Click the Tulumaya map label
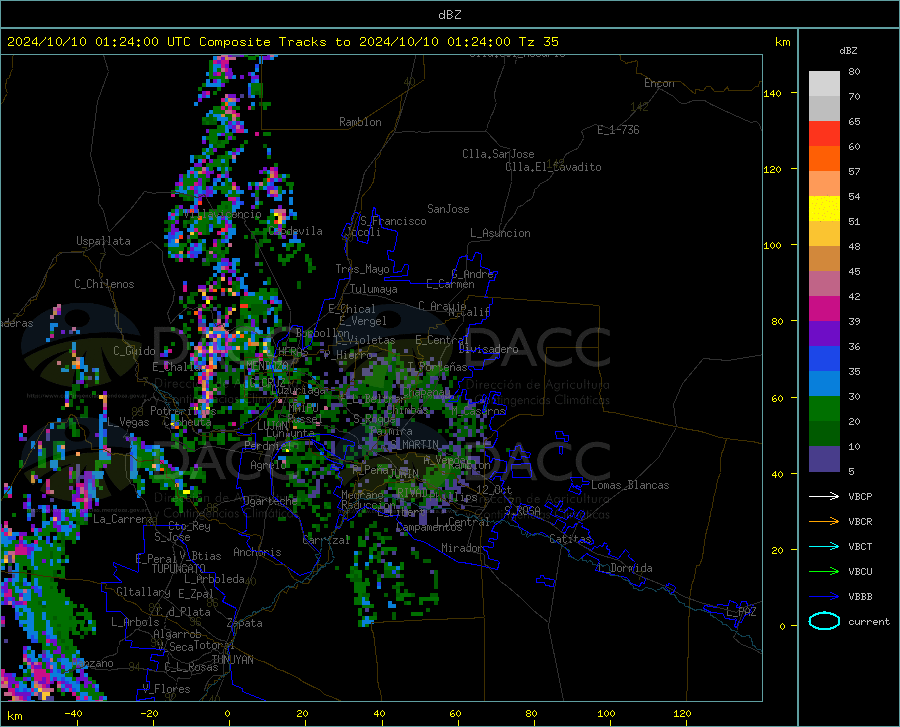The height and width of the screenshot is (727, 900). point(374,289)
